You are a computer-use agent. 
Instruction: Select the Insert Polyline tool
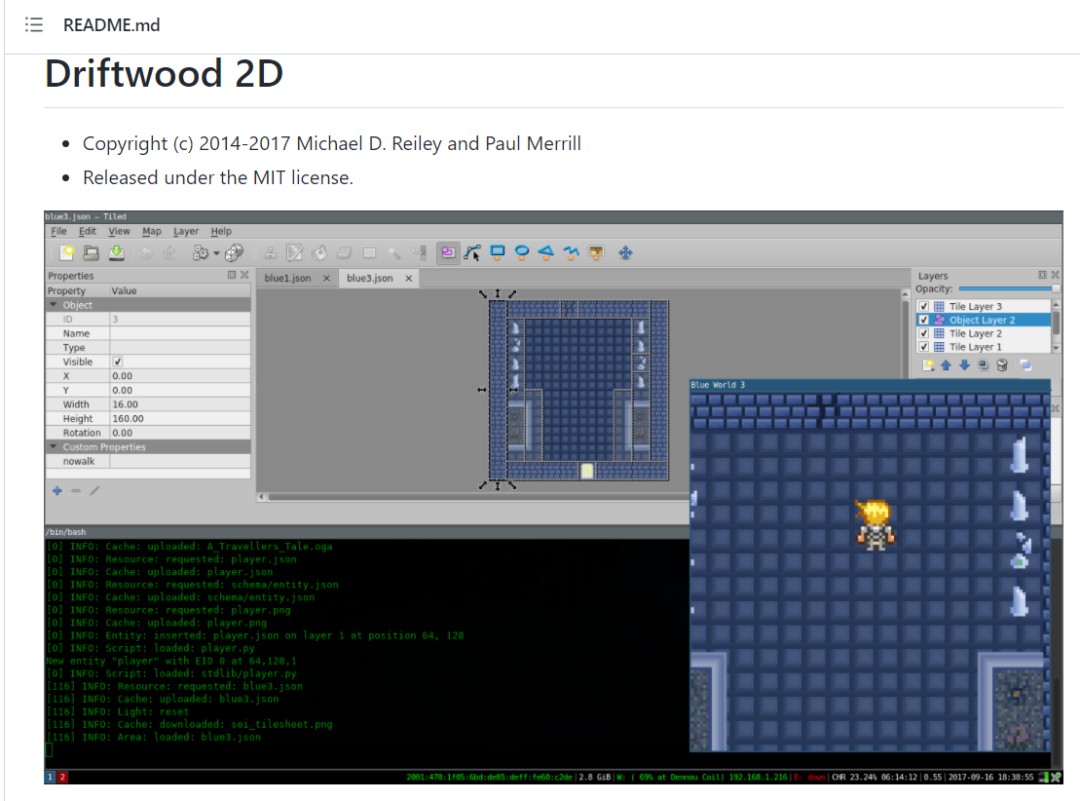pyautogui.click(x=571, y=252)
